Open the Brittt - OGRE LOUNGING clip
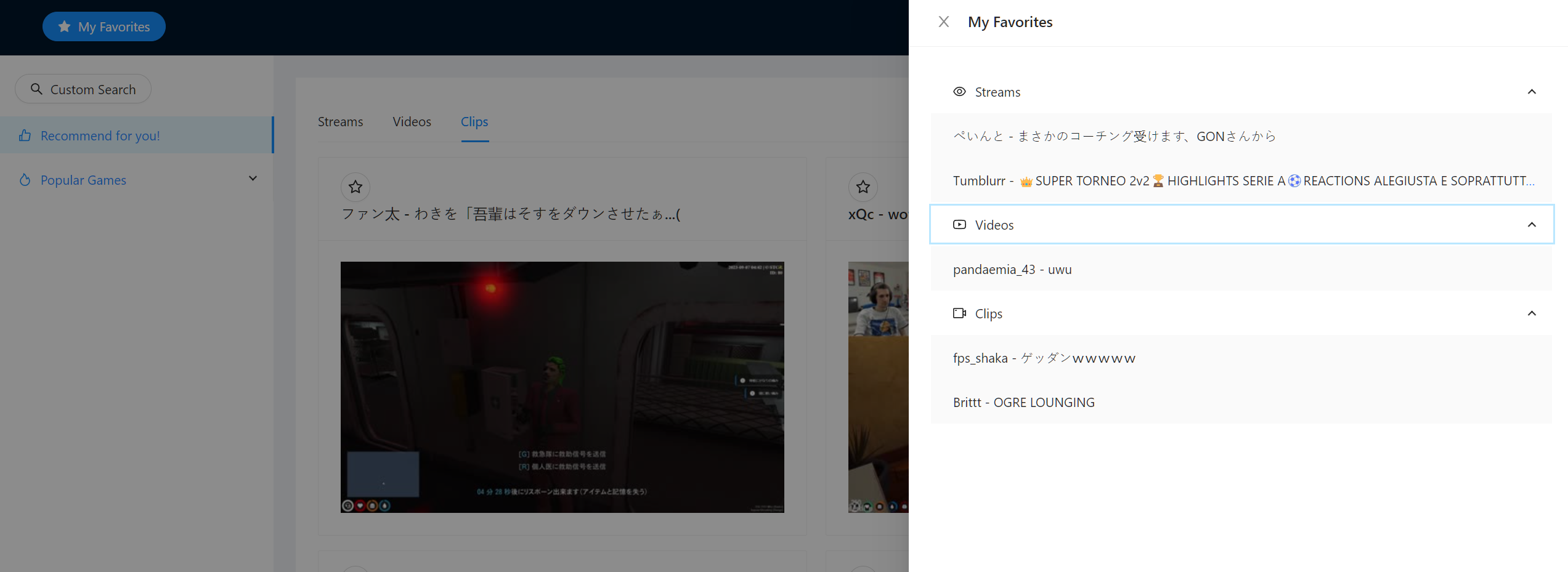Image resolution: width=1568 pixels, height=572 pixels. (x=1023, y=403)
